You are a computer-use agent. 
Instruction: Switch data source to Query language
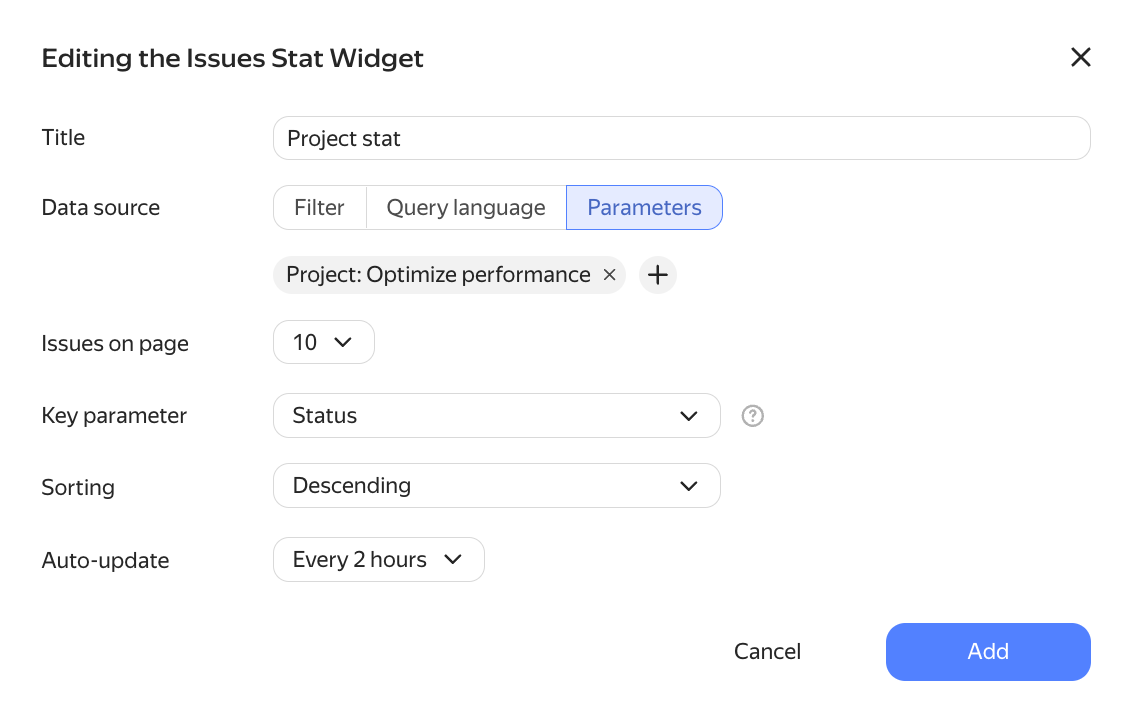pos(466,208)
